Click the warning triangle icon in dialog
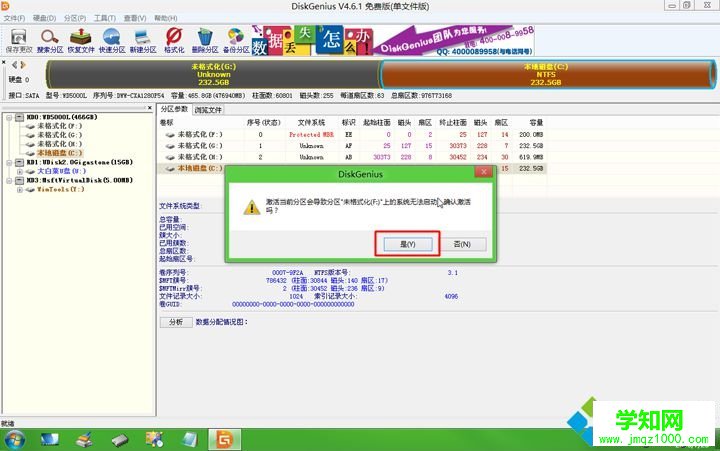The height and width of the screenshot is (451, 720). coord(252,207)
